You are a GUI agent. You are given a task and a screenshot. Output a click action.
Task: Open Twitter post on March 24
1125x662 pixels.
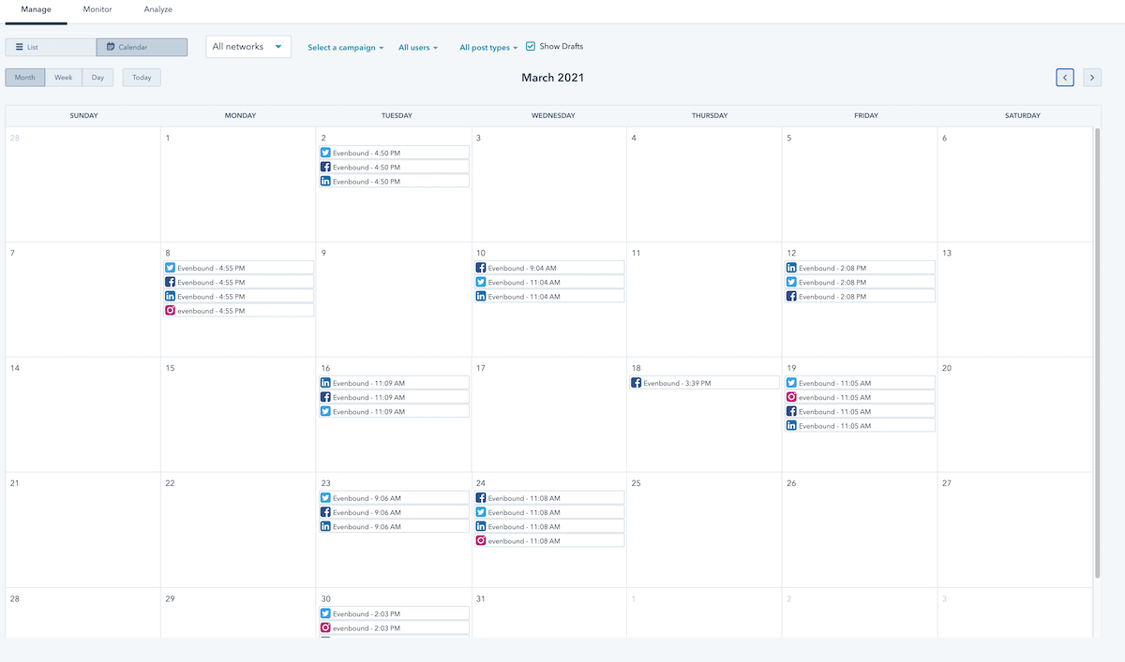[549, 512]
